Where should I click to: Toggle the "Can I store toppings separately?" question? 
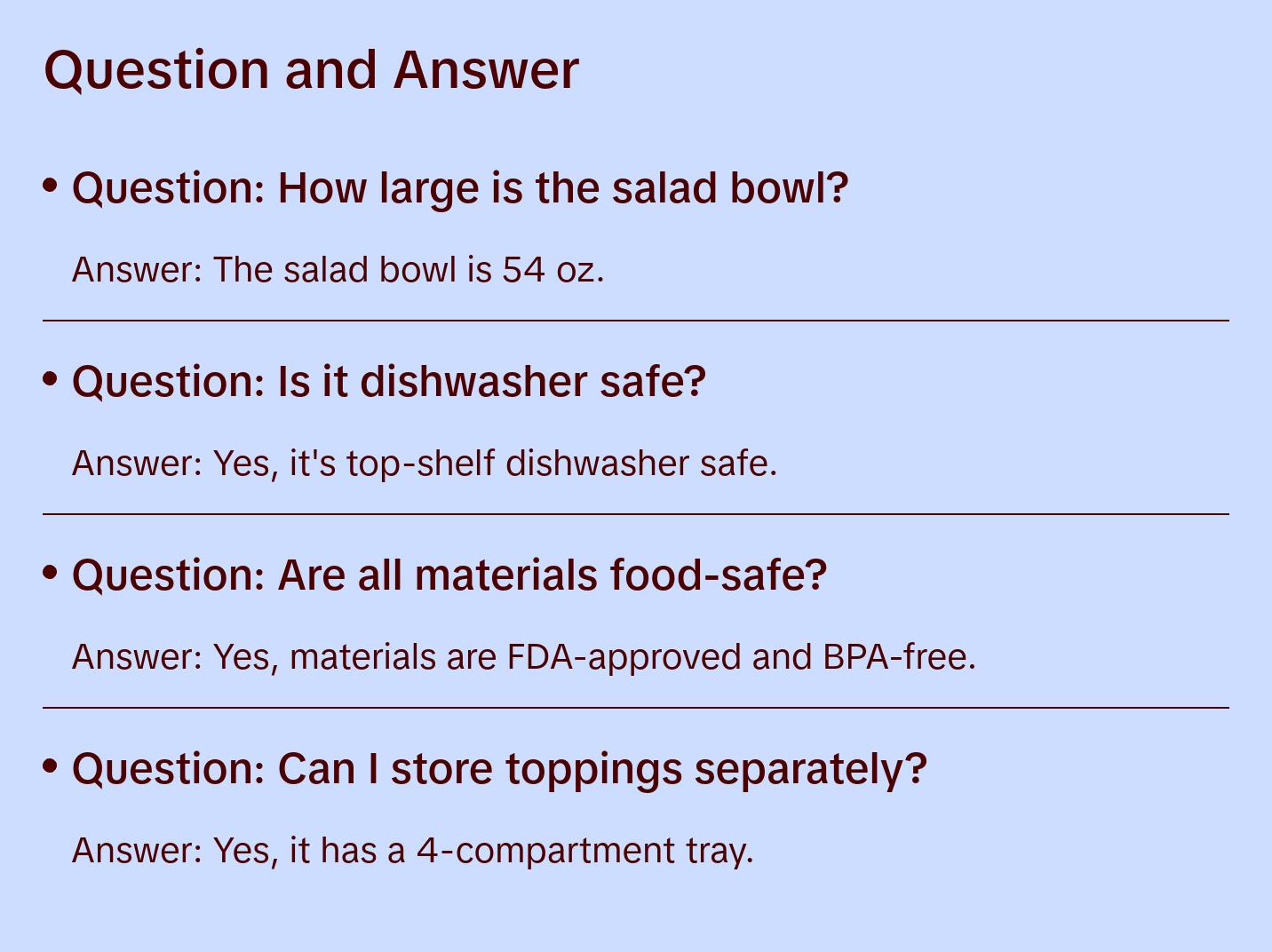pos(499,769)
